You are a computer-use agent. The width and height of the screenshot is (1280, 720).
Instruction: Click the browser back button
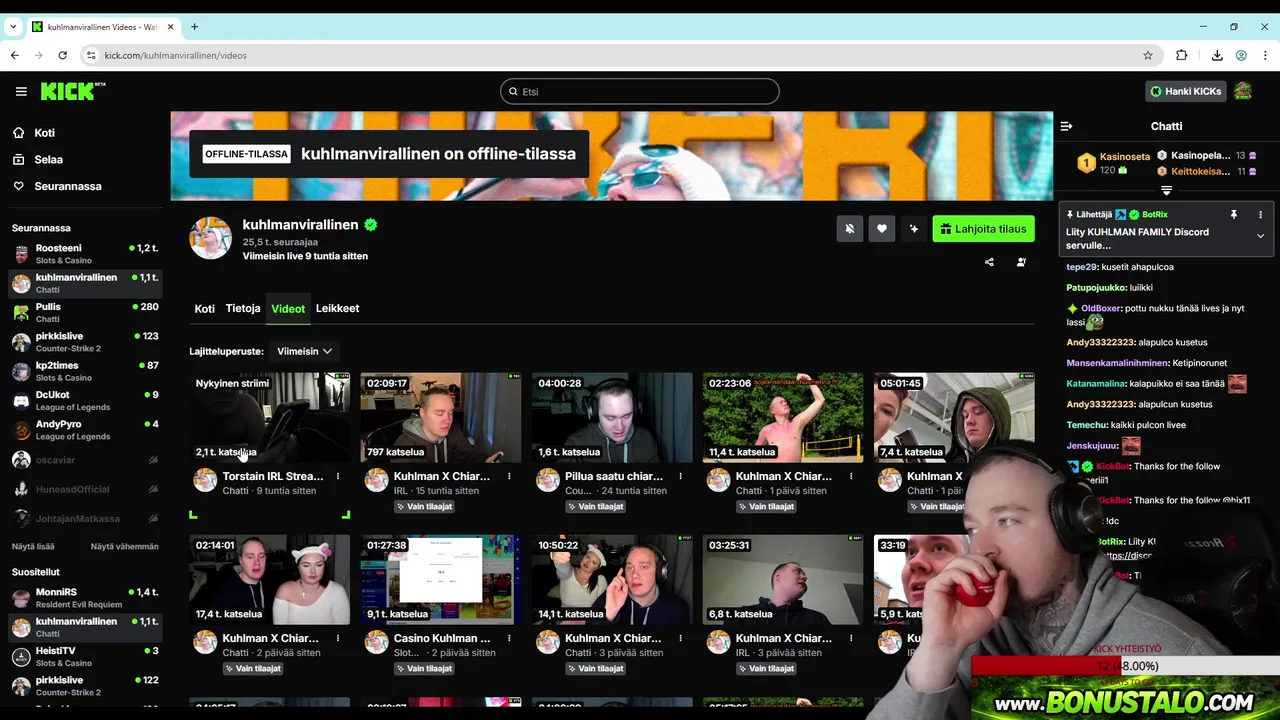coord(14,55)
